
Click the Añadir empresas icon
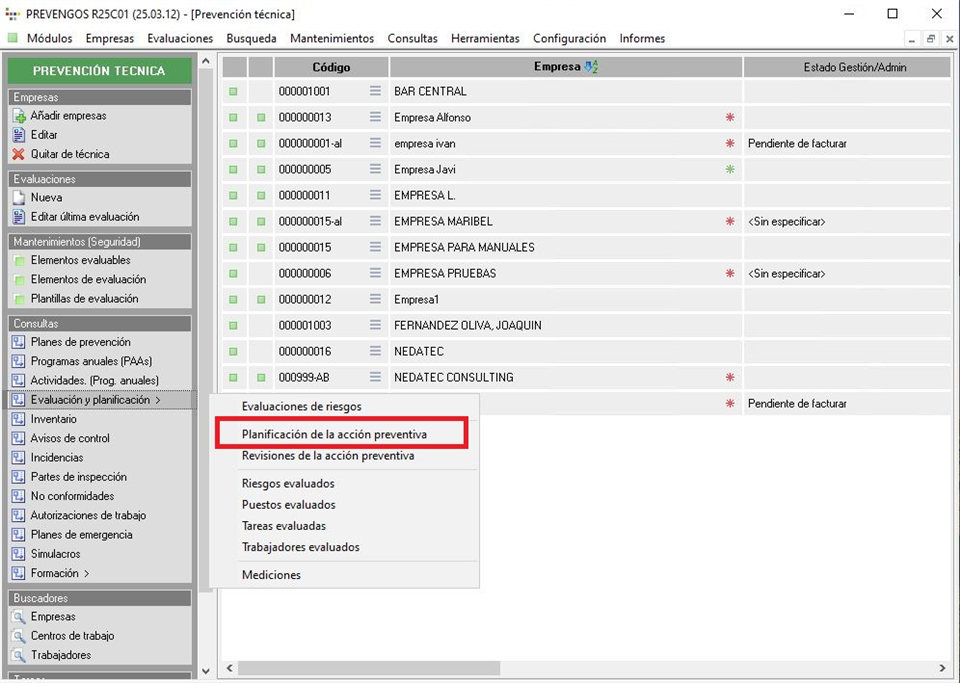(19, 116)
